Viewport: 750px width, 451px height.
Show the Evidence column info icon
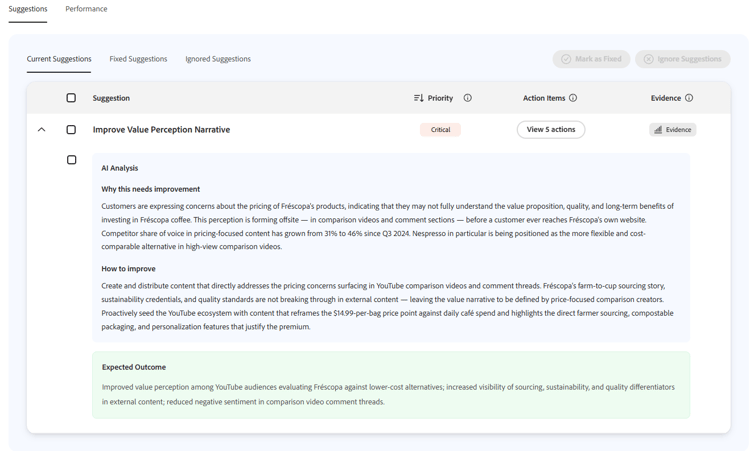689,98
